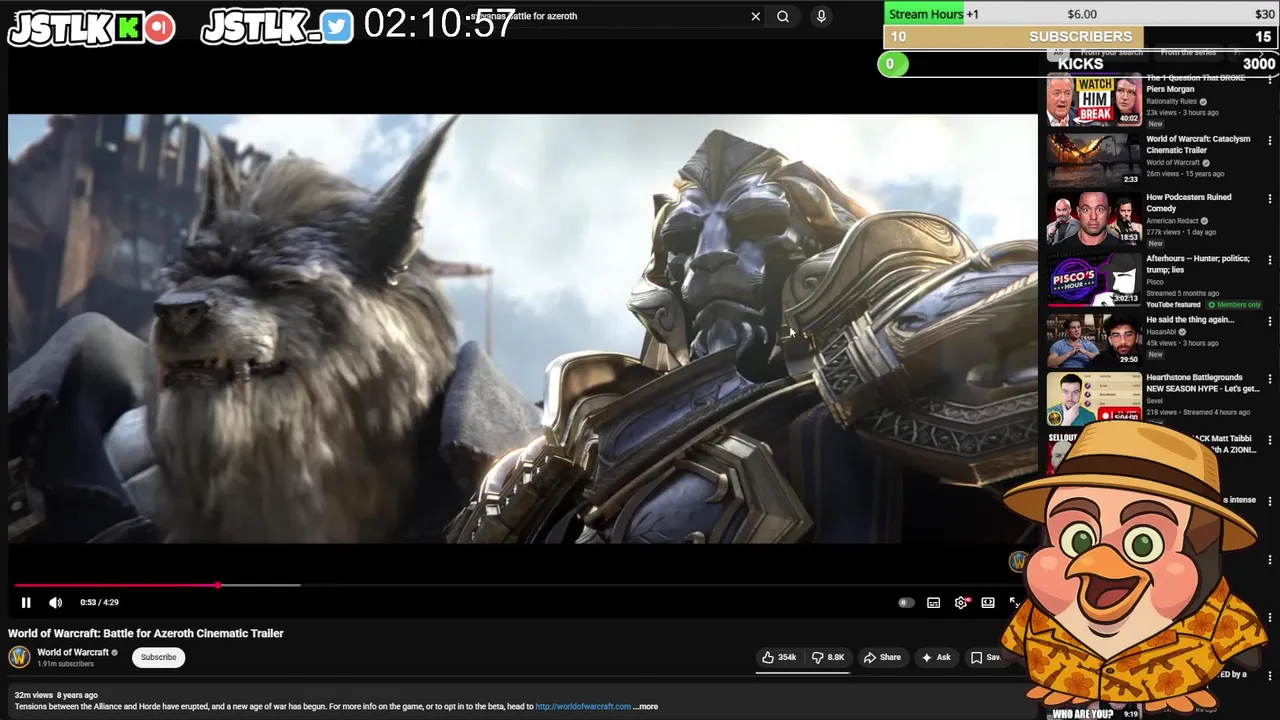This screenshot has width=1280, height=720.
Task: Open World of Warcraft channel name link
Action: (73, 652)
